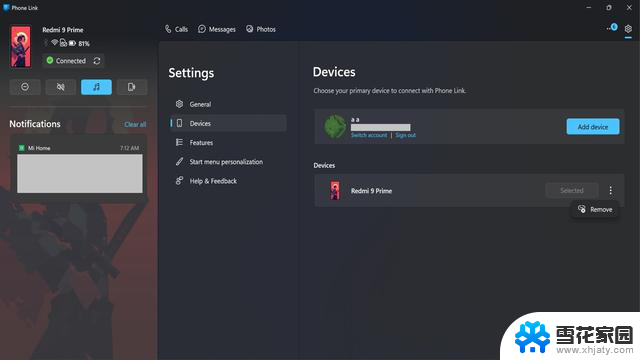Click the Help & Feedback person icon
This screenshot has width=640, height=360.
click(179, 180)
